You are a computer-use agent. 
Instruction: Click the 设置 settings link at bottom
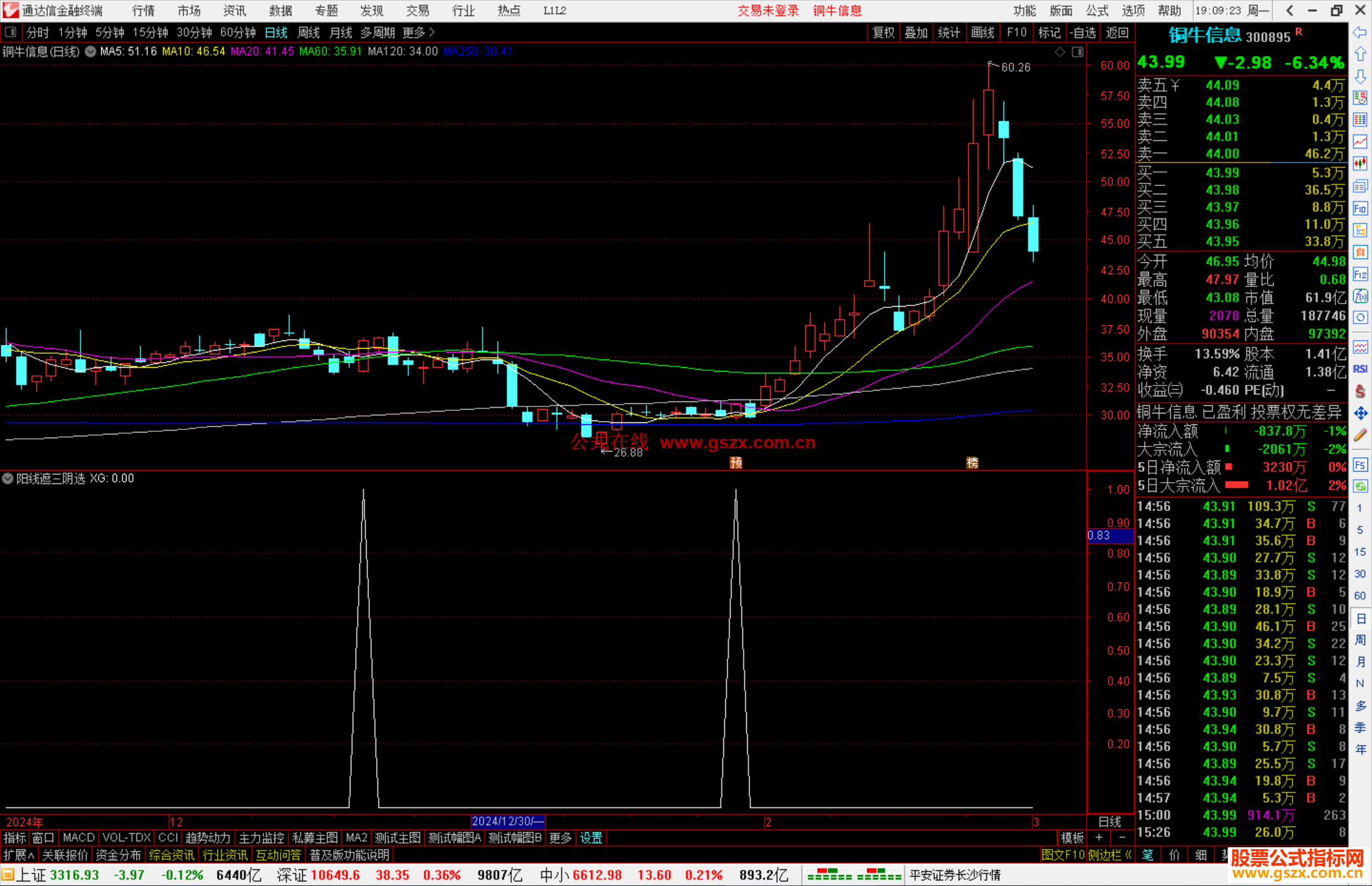pyautogui.click(x=591, y=838)
